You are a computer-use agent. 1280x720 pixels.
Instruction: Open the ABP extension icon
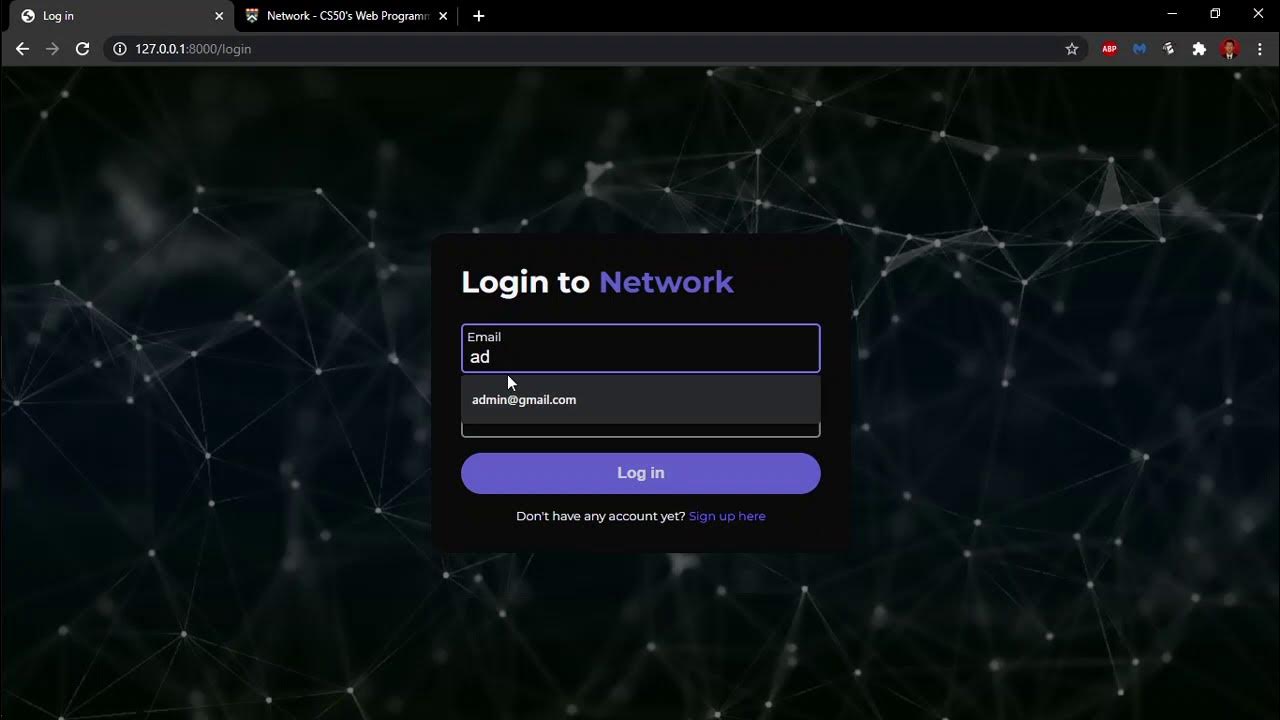point(1109,49)
